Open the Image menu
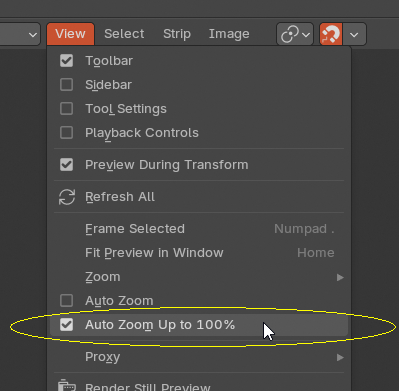399x391 pixels. (229, 34)
